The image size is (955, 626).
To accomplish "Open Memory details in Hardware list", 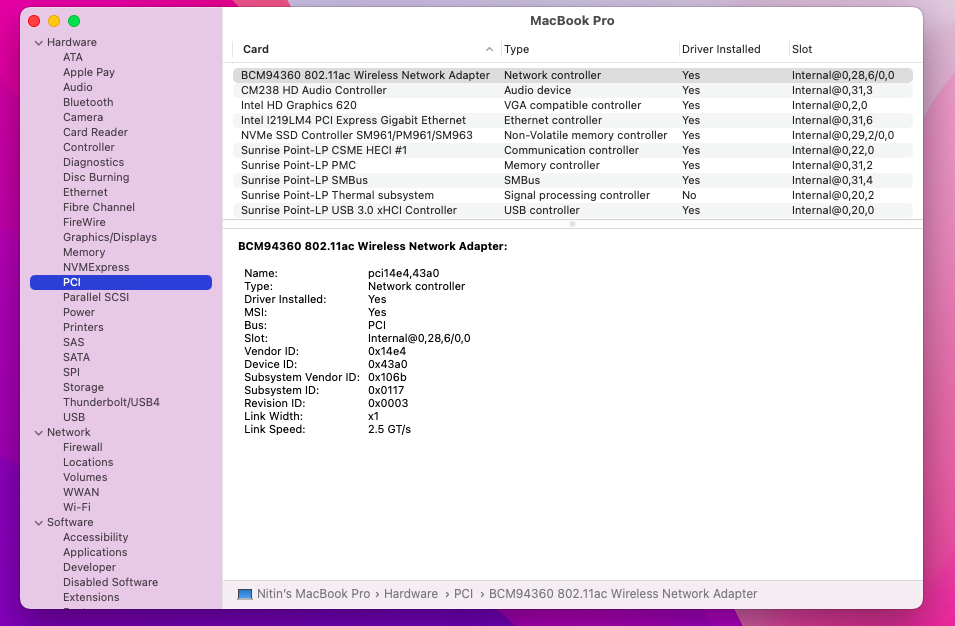I will [x=84, y=252].
